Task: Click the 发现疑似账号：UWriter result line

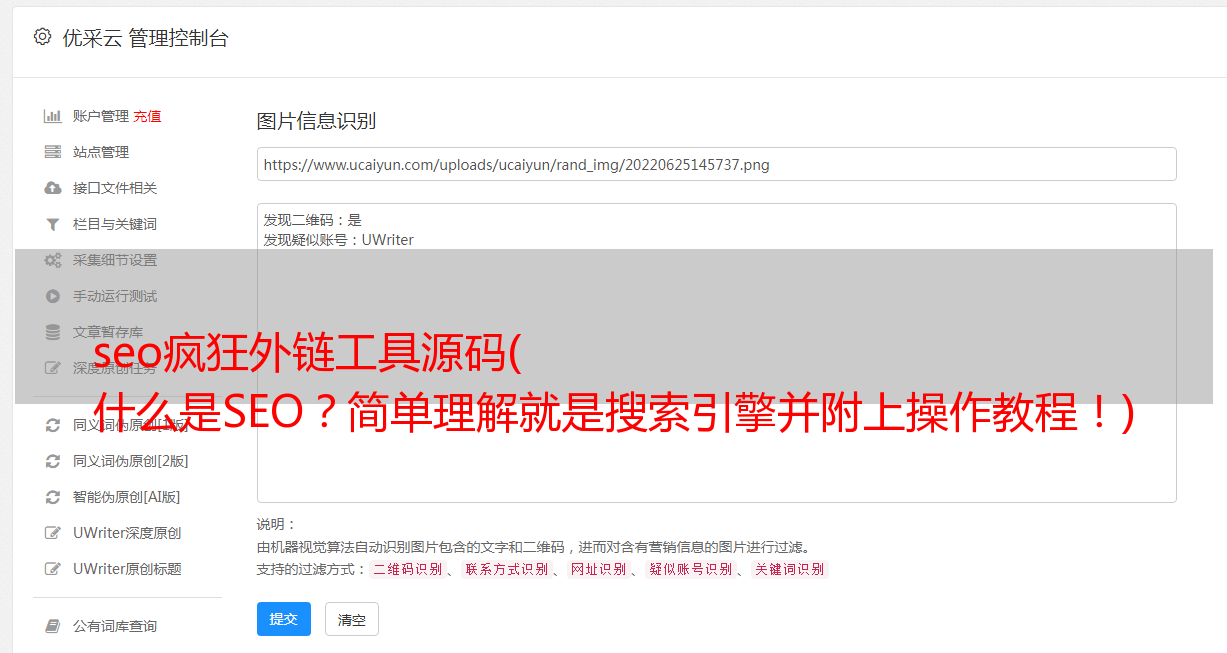Action: [x=339, y=240]
